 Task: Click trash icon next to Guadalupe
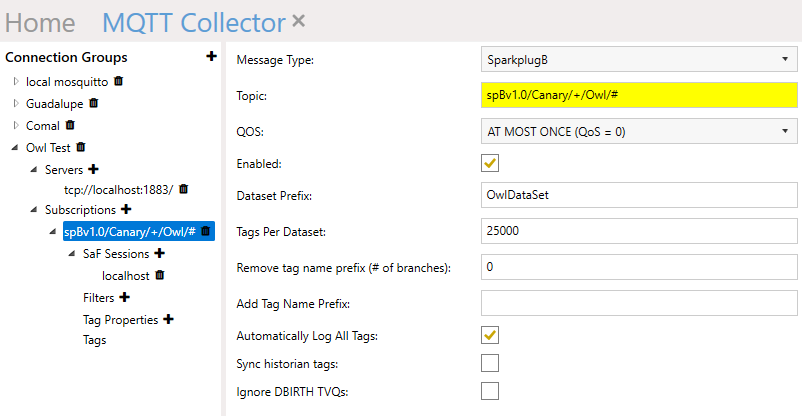pyautogui.click(x=94, y=103)
